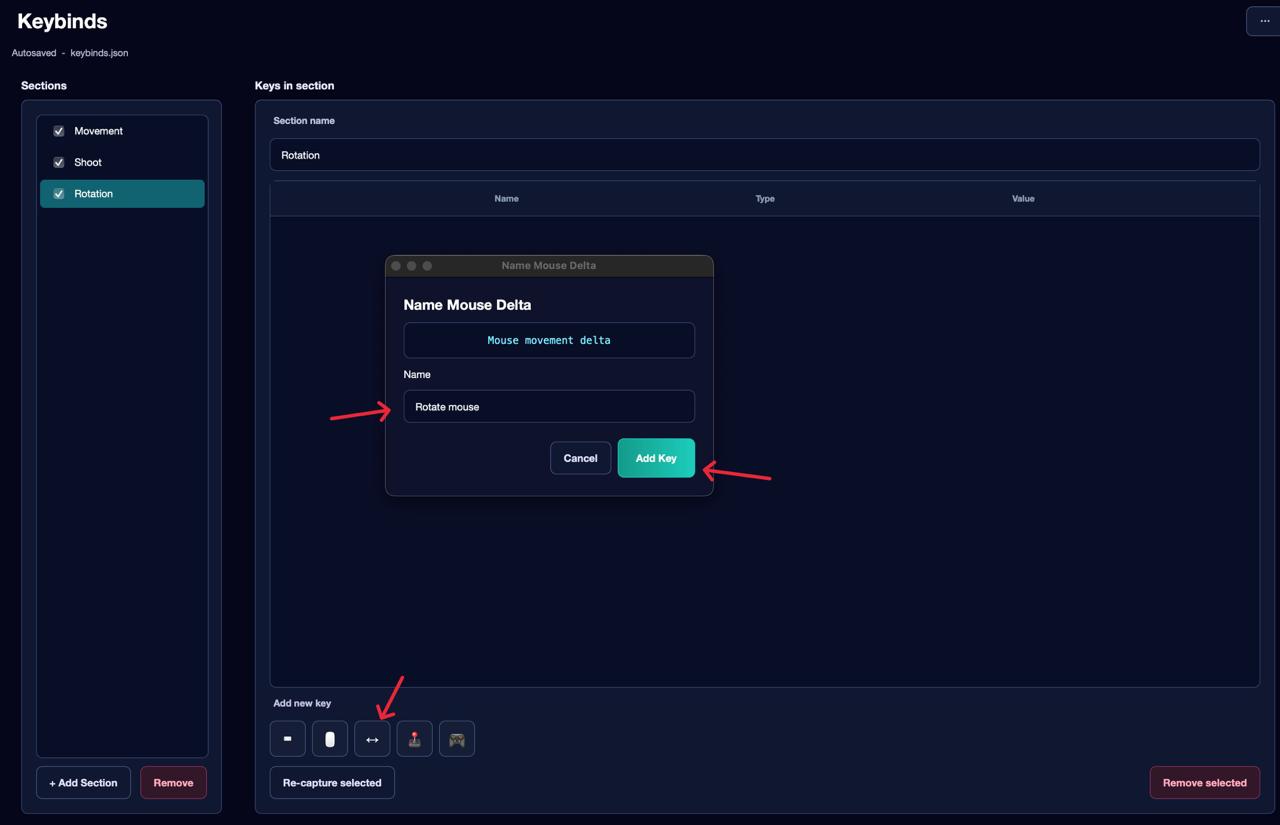Click Re-capture selected button
Viewport: 1280px width, 825px height.
click(332, 783)
